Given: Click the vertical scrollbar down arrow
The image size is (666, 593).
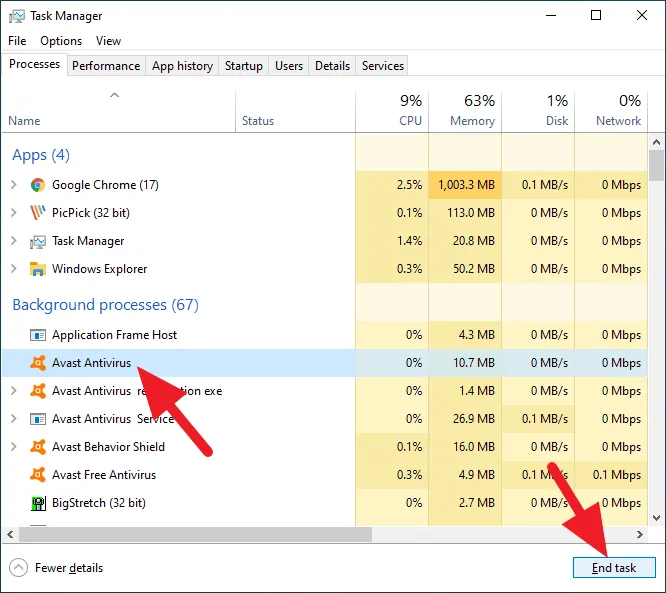Looking at the screenshot, I should [657, 518].
